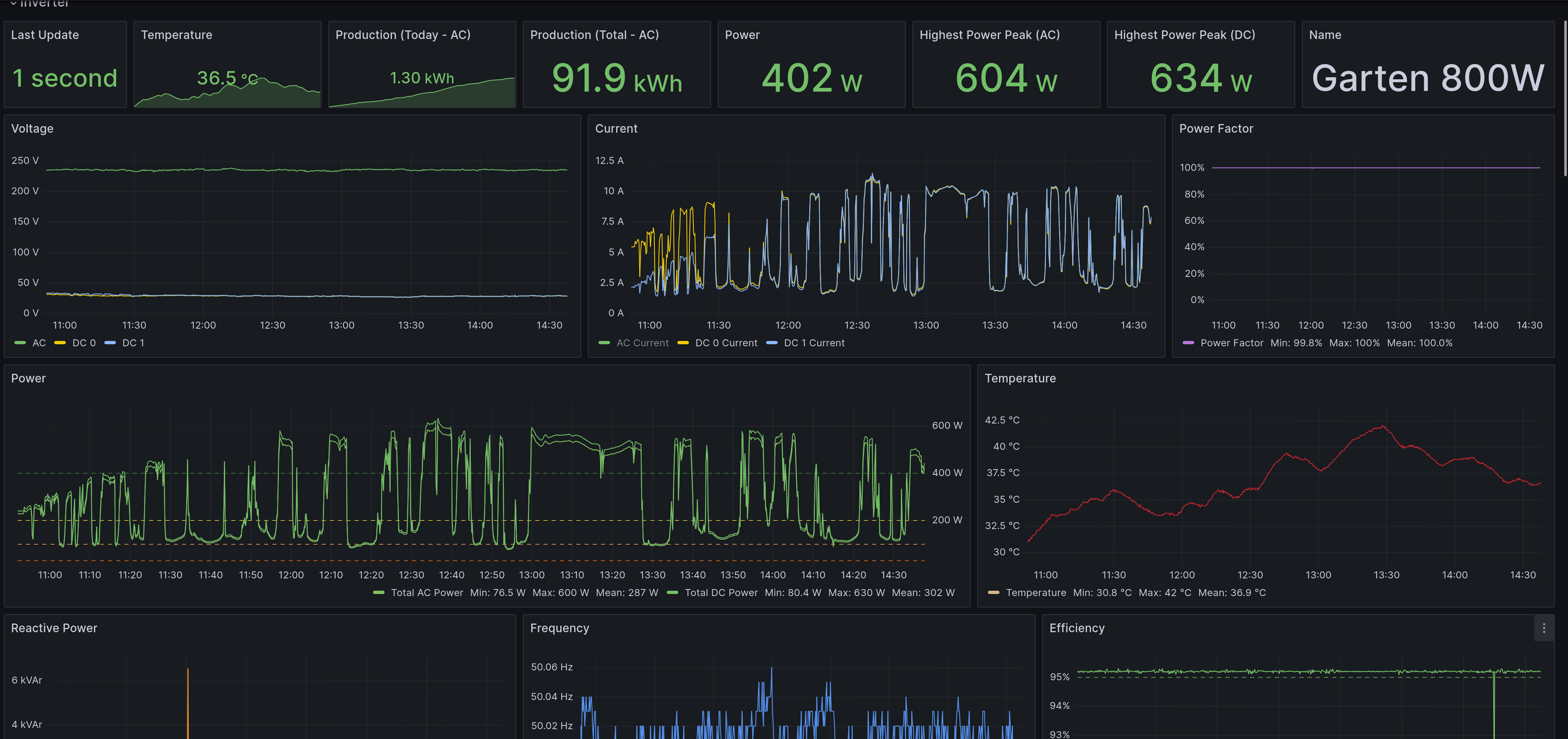This screenshot has height=739, width=1568.
Task: Collapse the Inverter row chevron
Action: point(14,4)
